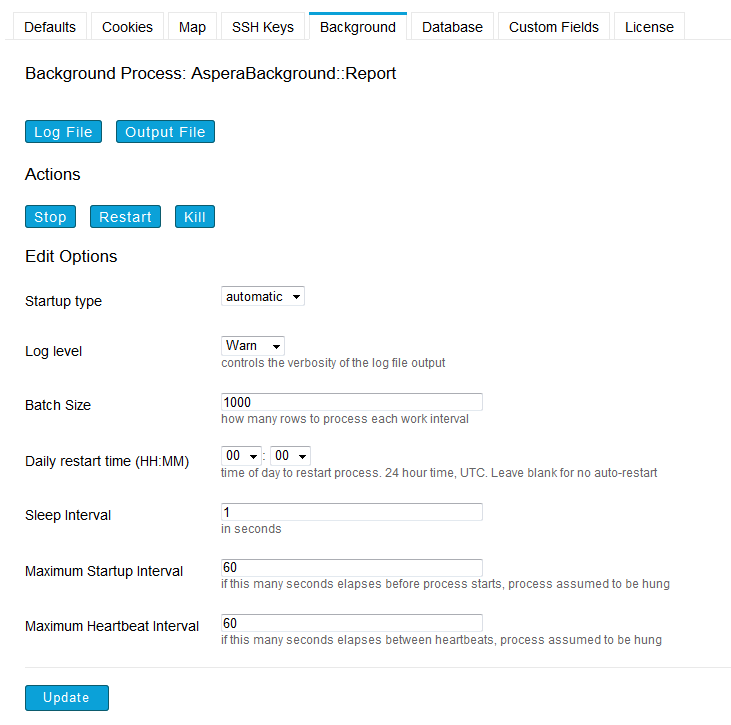Select the Map tab

pos(192,27)
